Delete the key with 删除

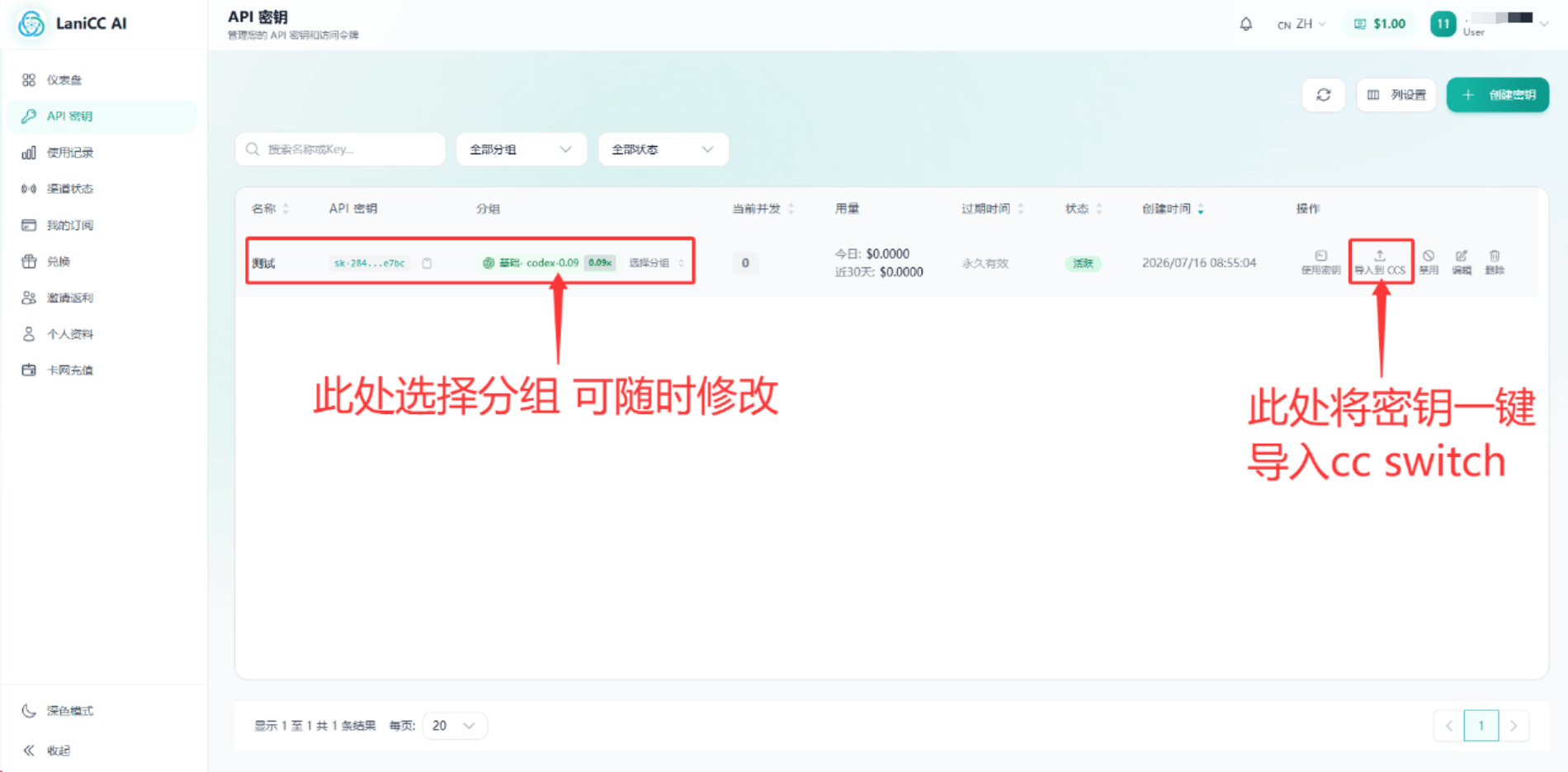(1495, 262)
